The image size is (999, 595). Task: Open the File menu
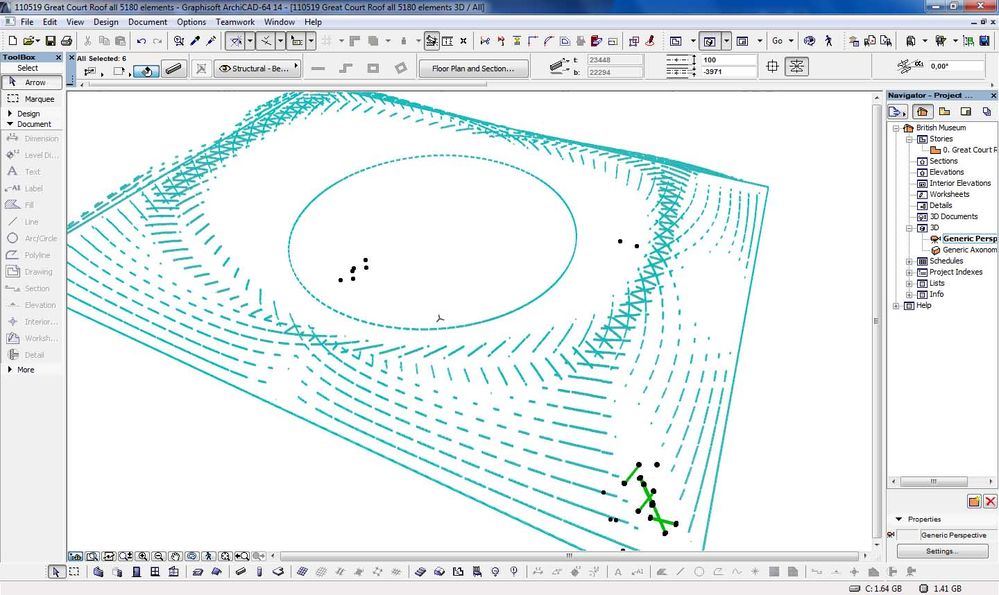[27, 22]
